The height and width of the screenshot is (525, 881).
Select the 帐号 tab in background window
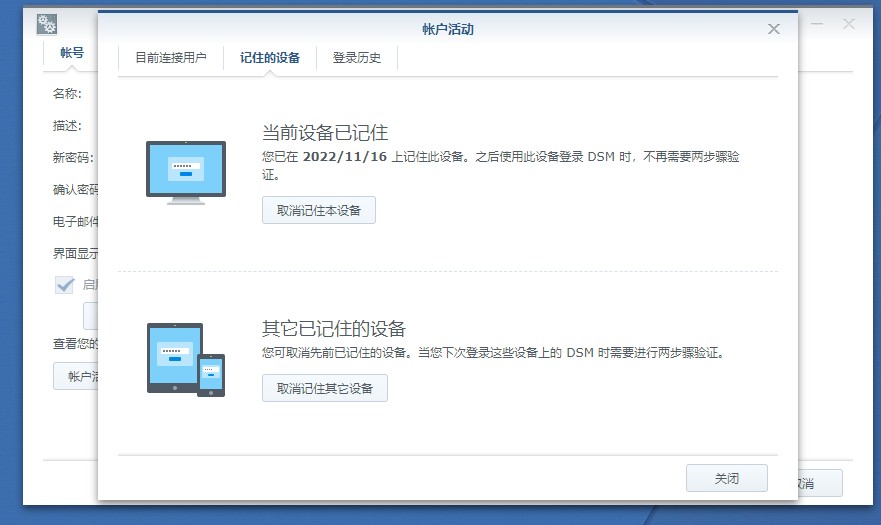click(x=72, y=53)
